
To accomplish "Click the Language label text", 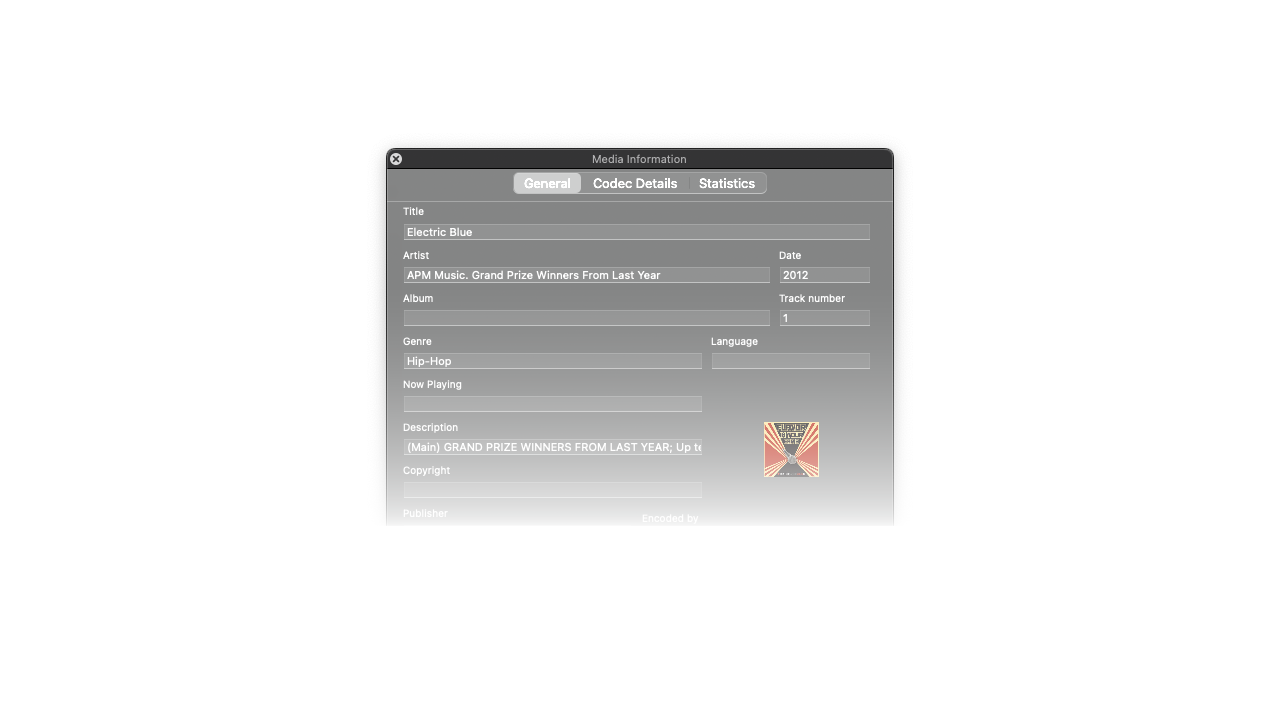I will pyautogui.click(x=734, y=341).
